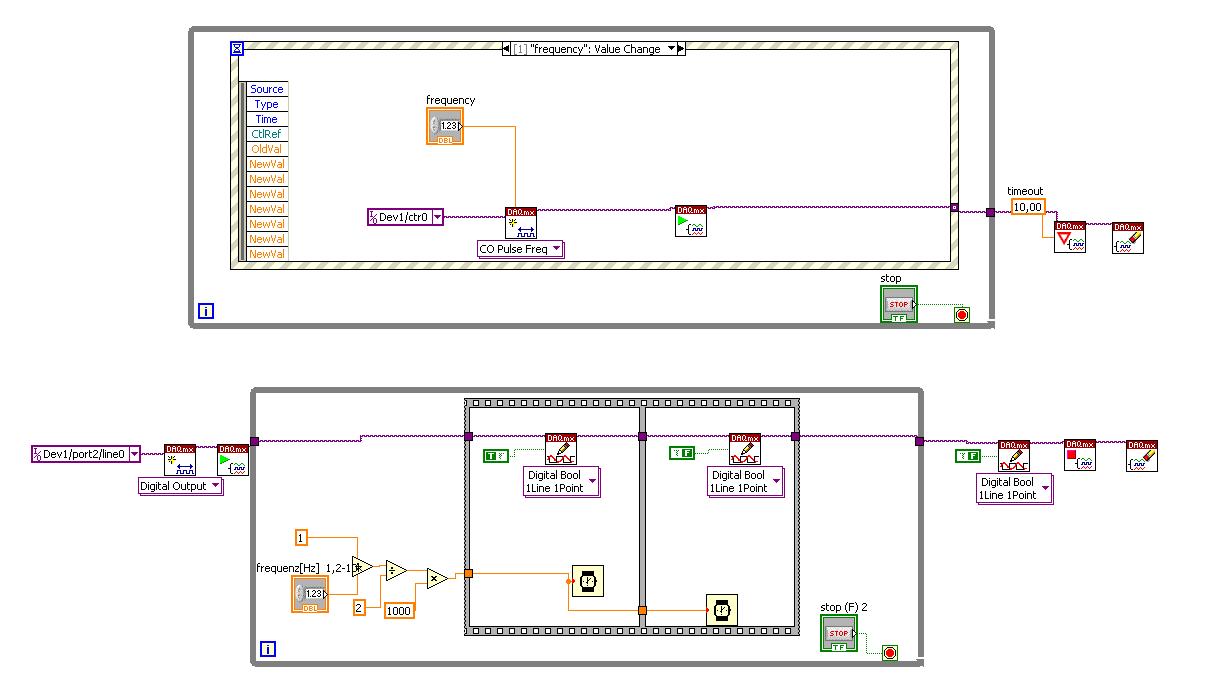This screenshot has height=678, width=1220.
Task: Click the CtlRef event data item
Action: 267,134
